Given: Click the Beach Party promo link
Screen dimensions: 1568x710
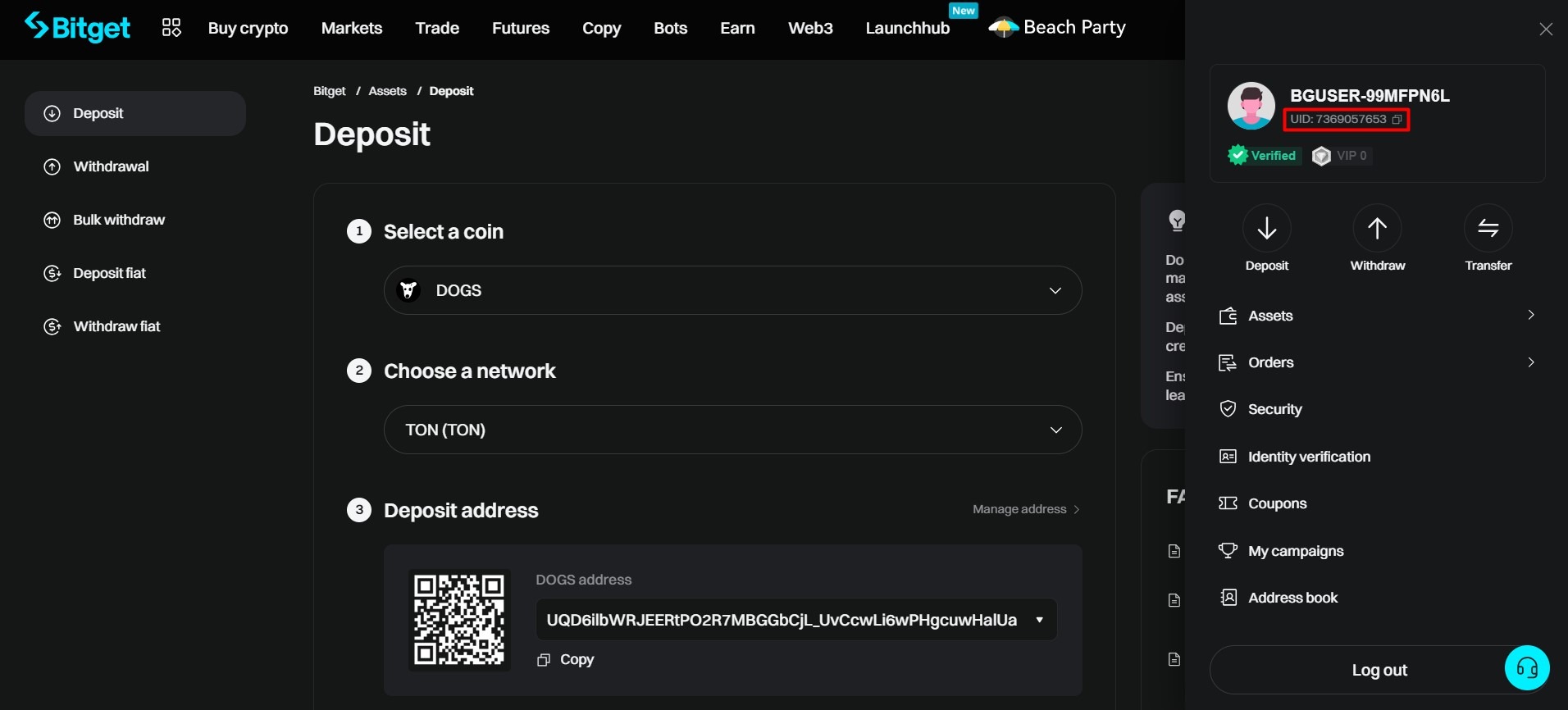Looking at the screenshot, I should coord(1057,28).
